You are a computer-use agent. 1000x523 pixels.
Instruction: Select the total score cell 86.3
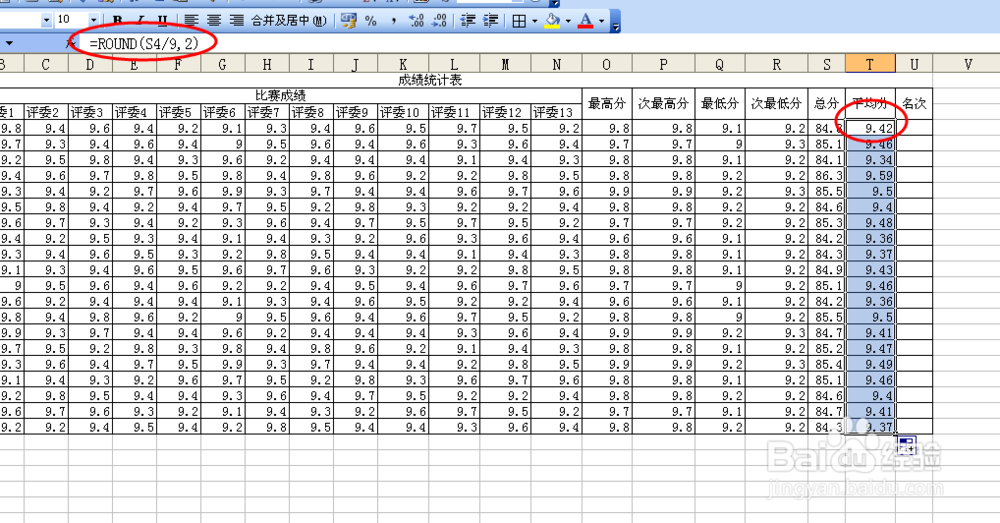827,175
